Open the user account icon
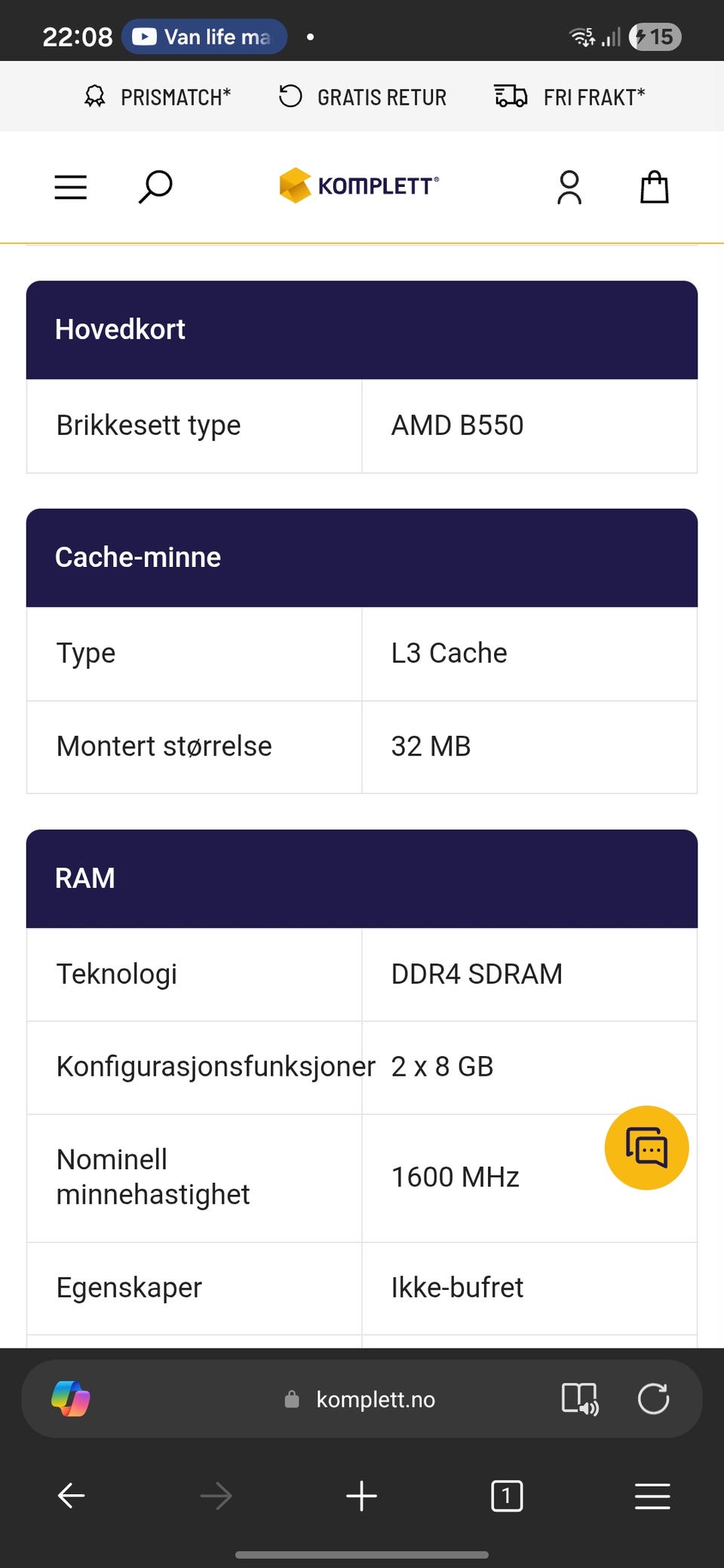Image resolution: width=724 pixels, height=1568 pixels. click(569, 187)
